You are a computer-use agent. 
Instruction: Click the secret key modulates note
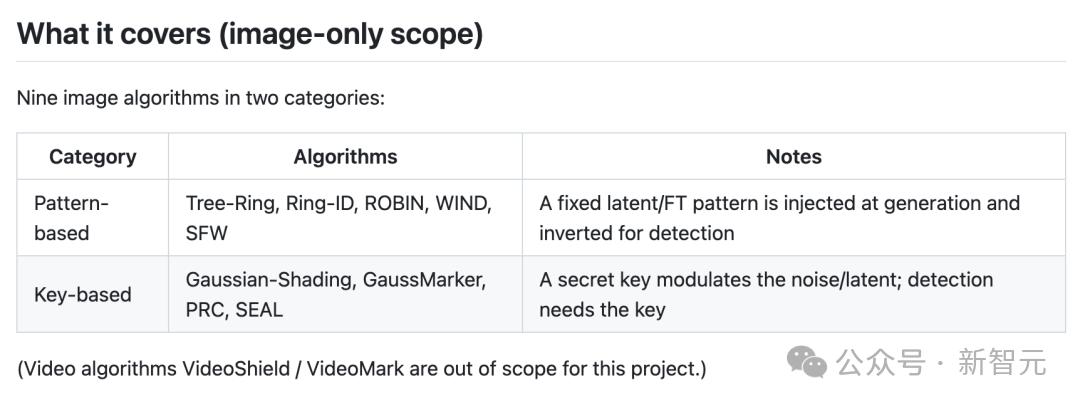click(x=766, y=294)
